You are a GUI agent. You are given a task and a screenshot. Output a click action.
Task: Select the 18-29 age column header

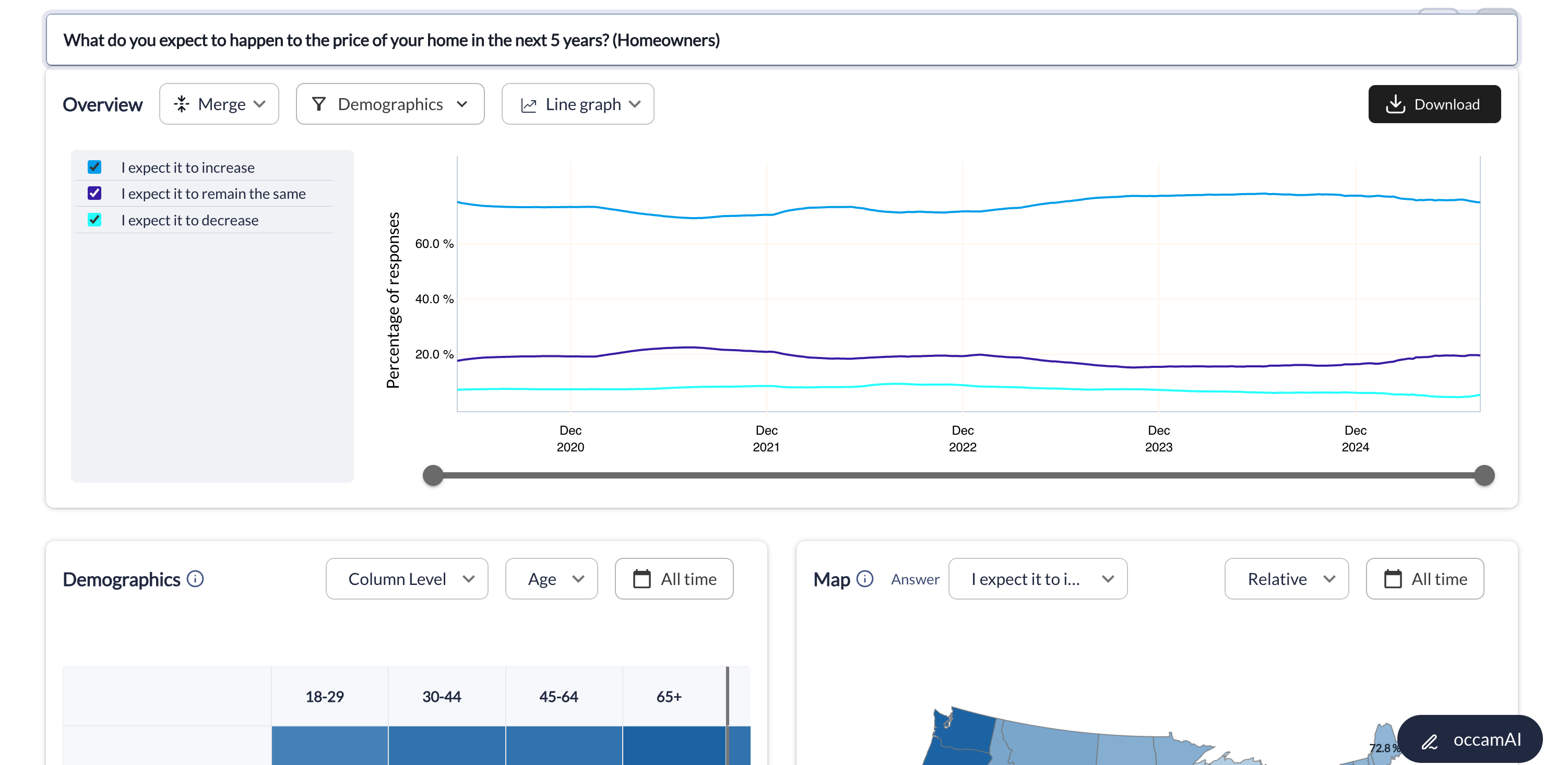click(x=325, y=696)
